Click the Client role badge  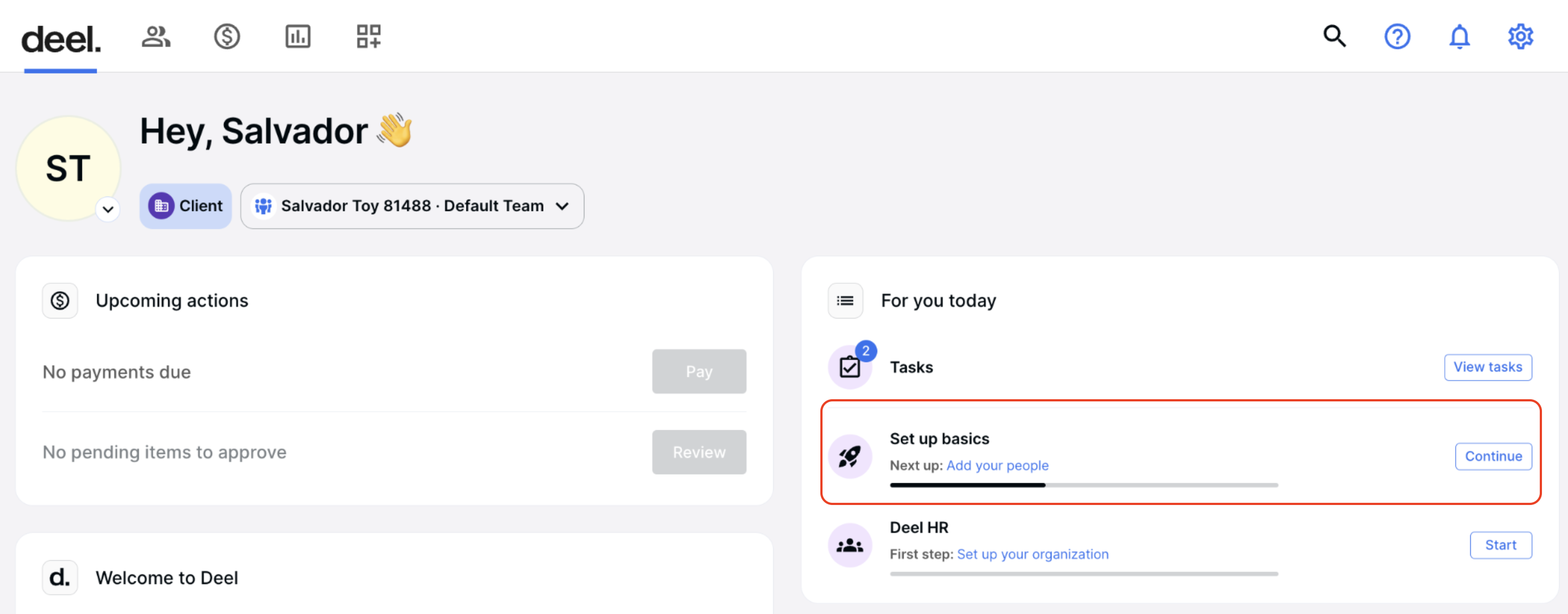186,206
